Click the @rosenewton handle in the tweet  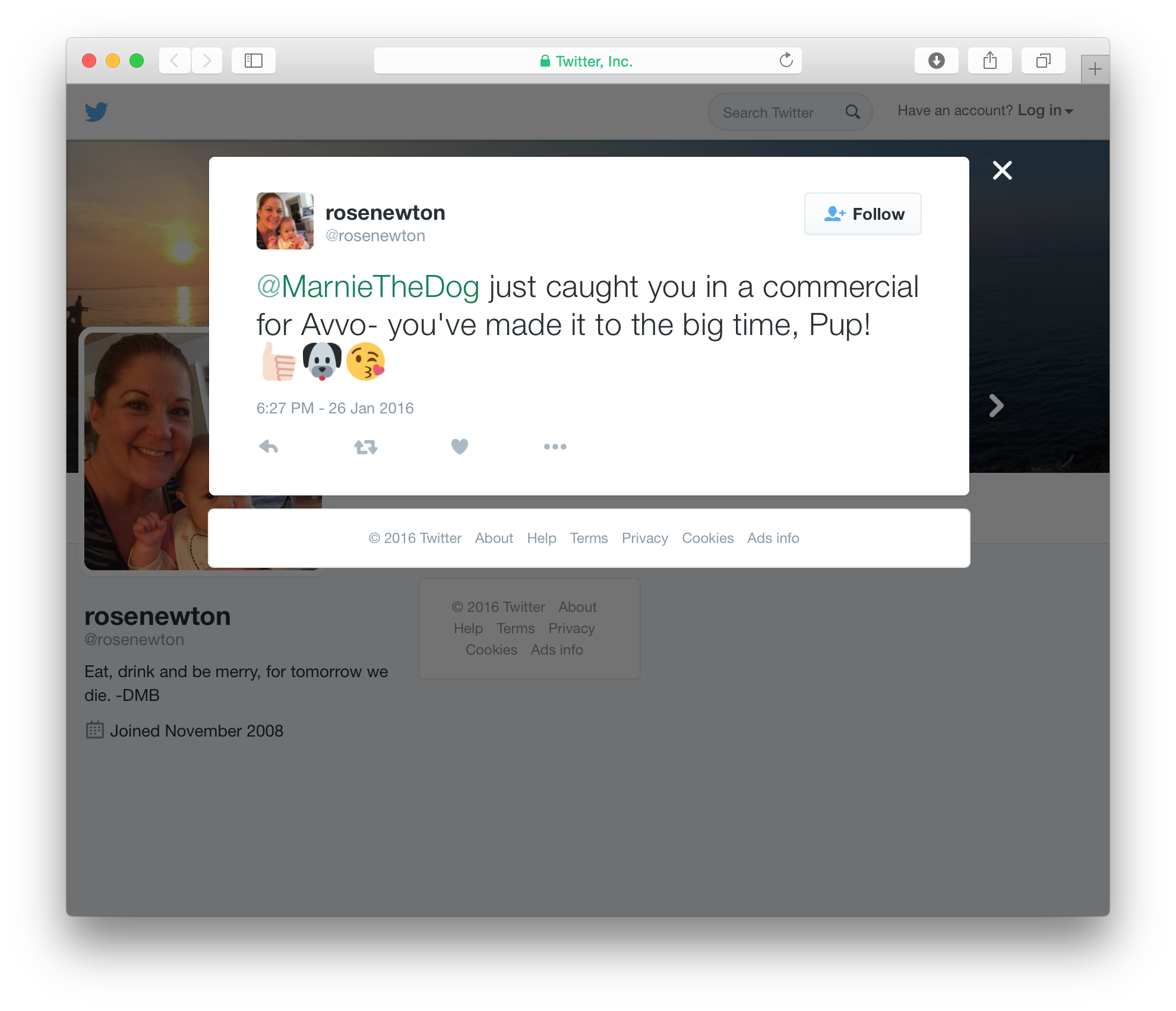375,236
